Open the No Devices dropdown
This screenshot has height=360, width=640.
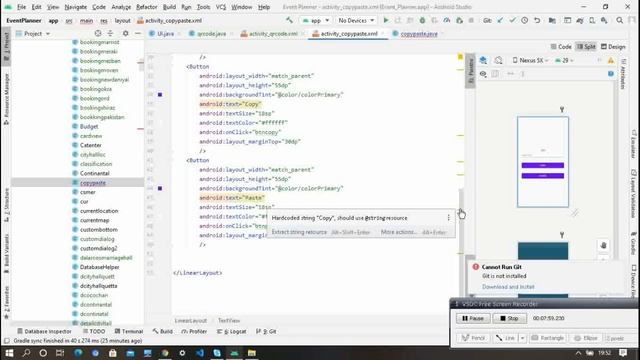click(356, 20)
